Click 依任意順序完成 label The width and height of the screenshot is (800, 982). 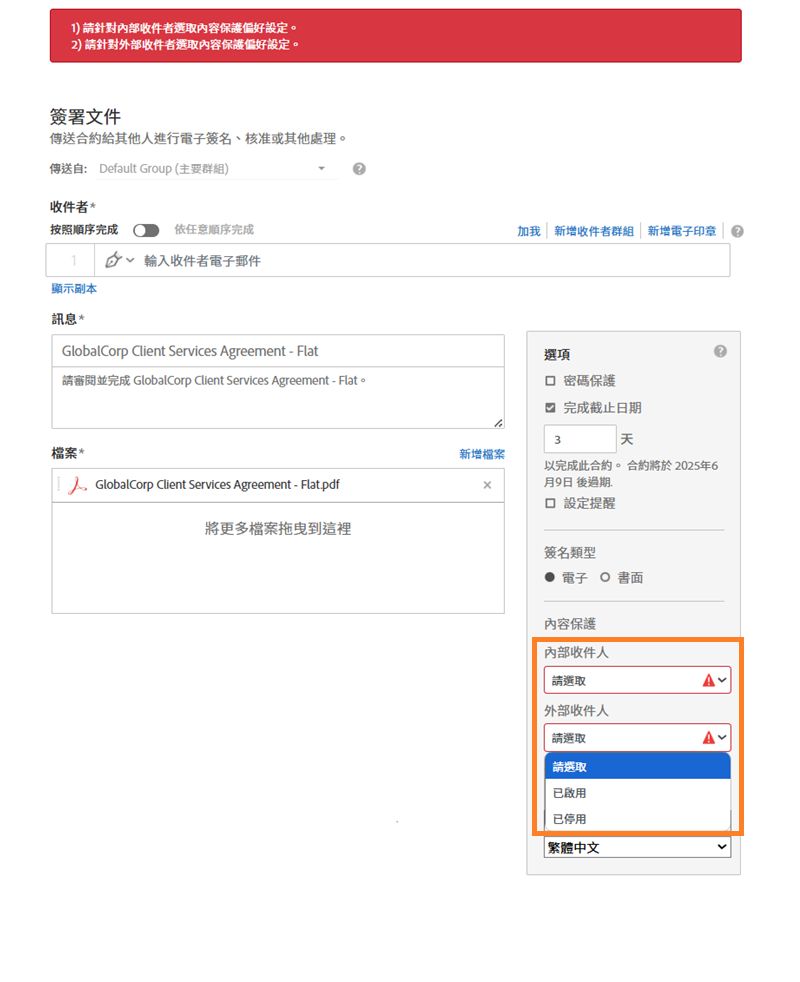tap(214, 230)
